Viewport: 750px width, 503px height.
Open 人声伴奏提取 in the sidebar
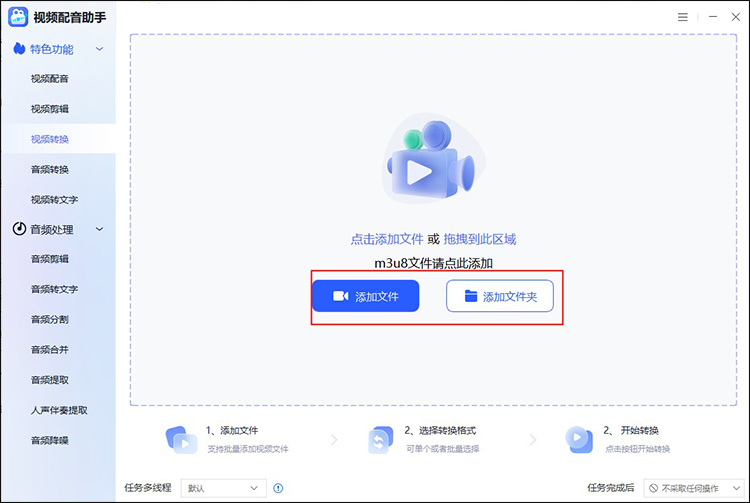pos(59,410)
